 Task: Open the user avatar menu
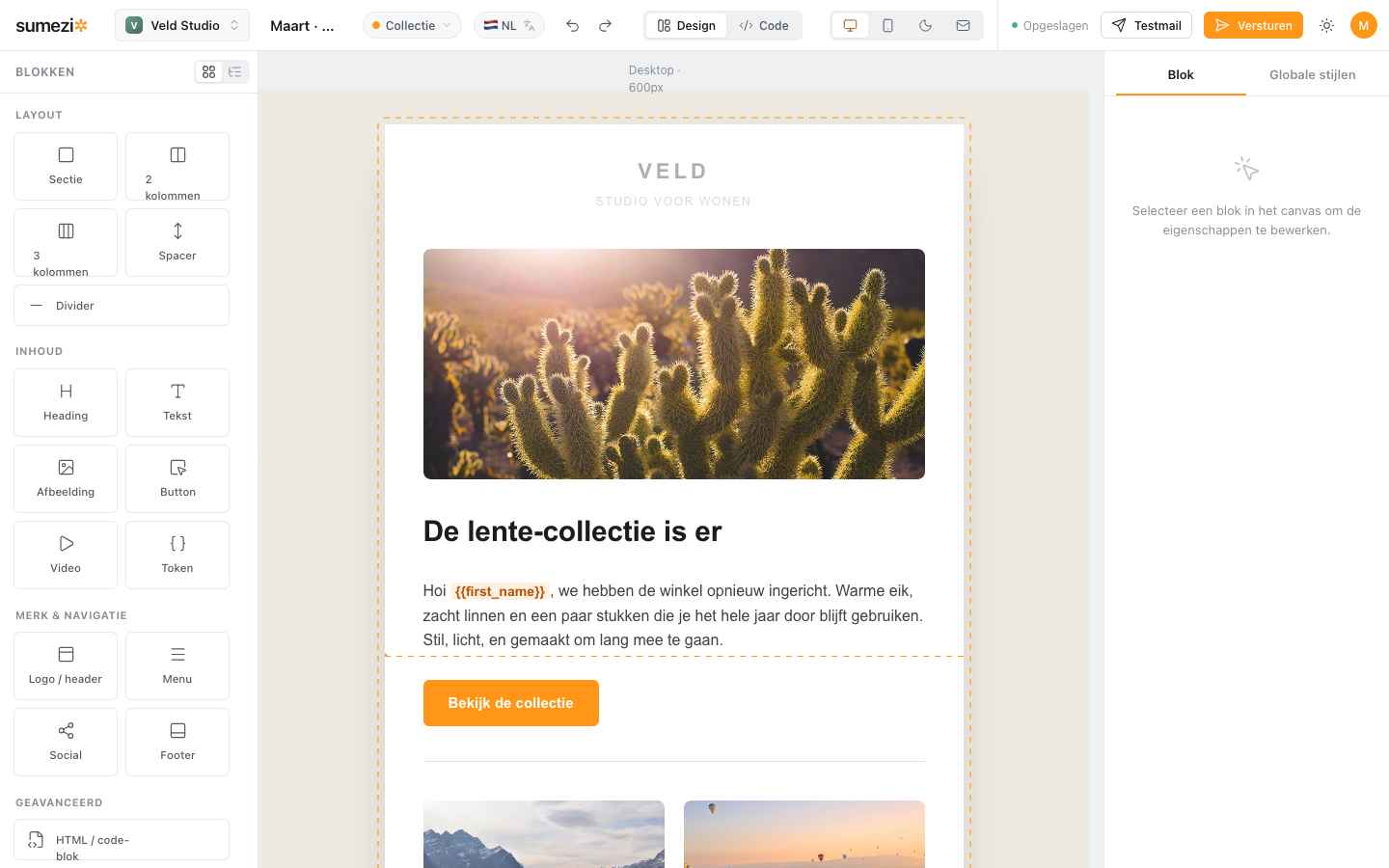click(x=1363, y=26)
